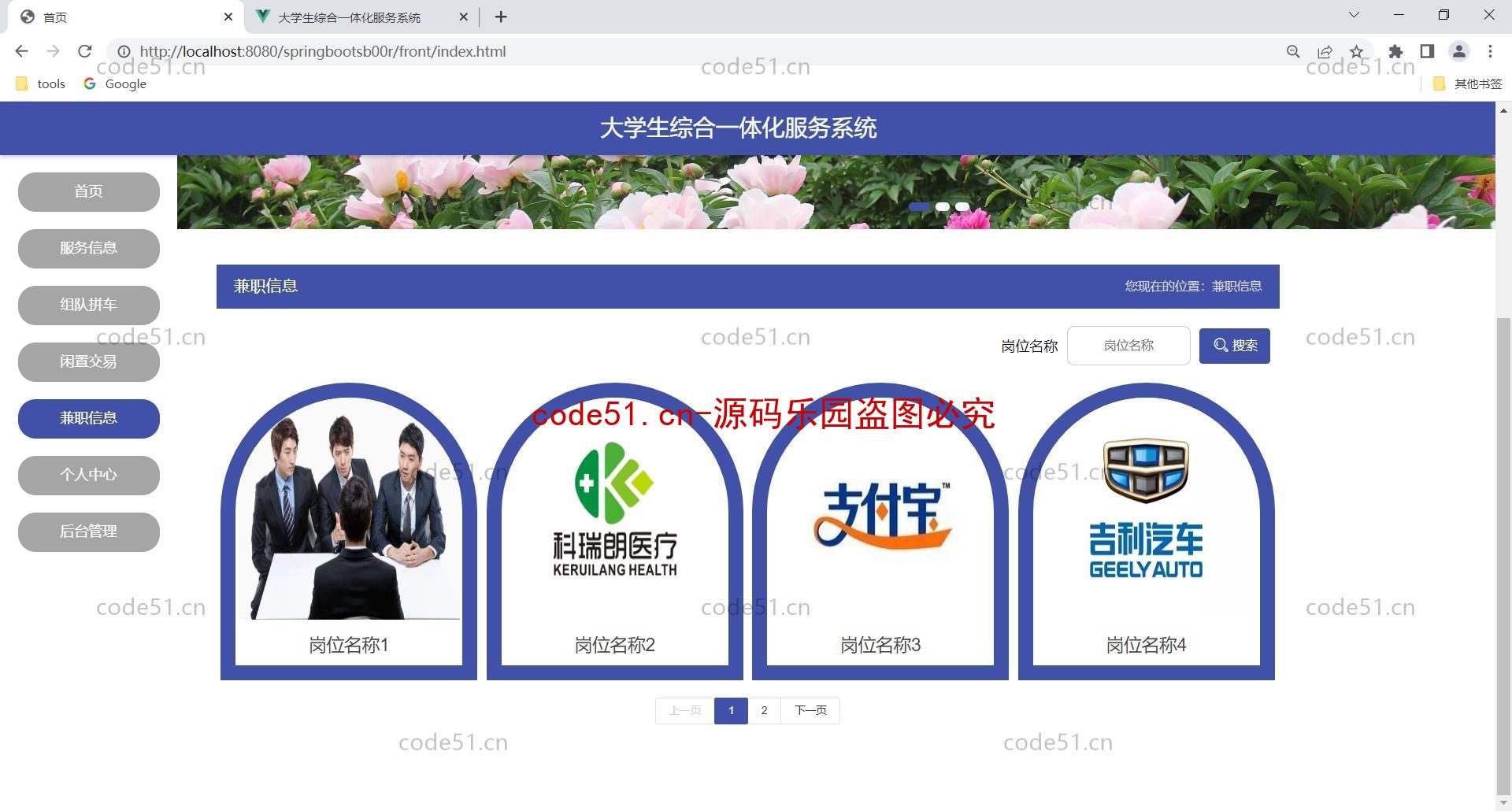1512x811 pixels.
Task: Open 服务信息 in the sidebar
Action: (89, 249)
